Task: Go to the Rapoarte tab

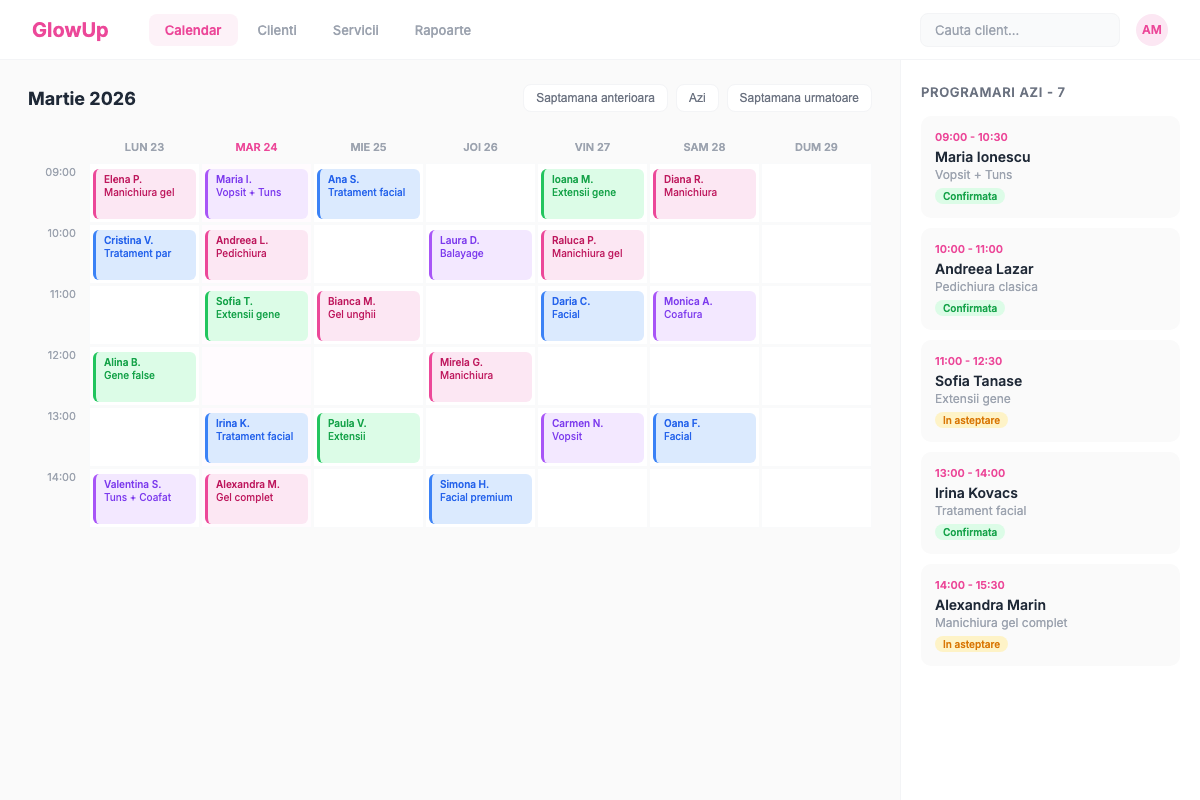Action: pos(442,30)
